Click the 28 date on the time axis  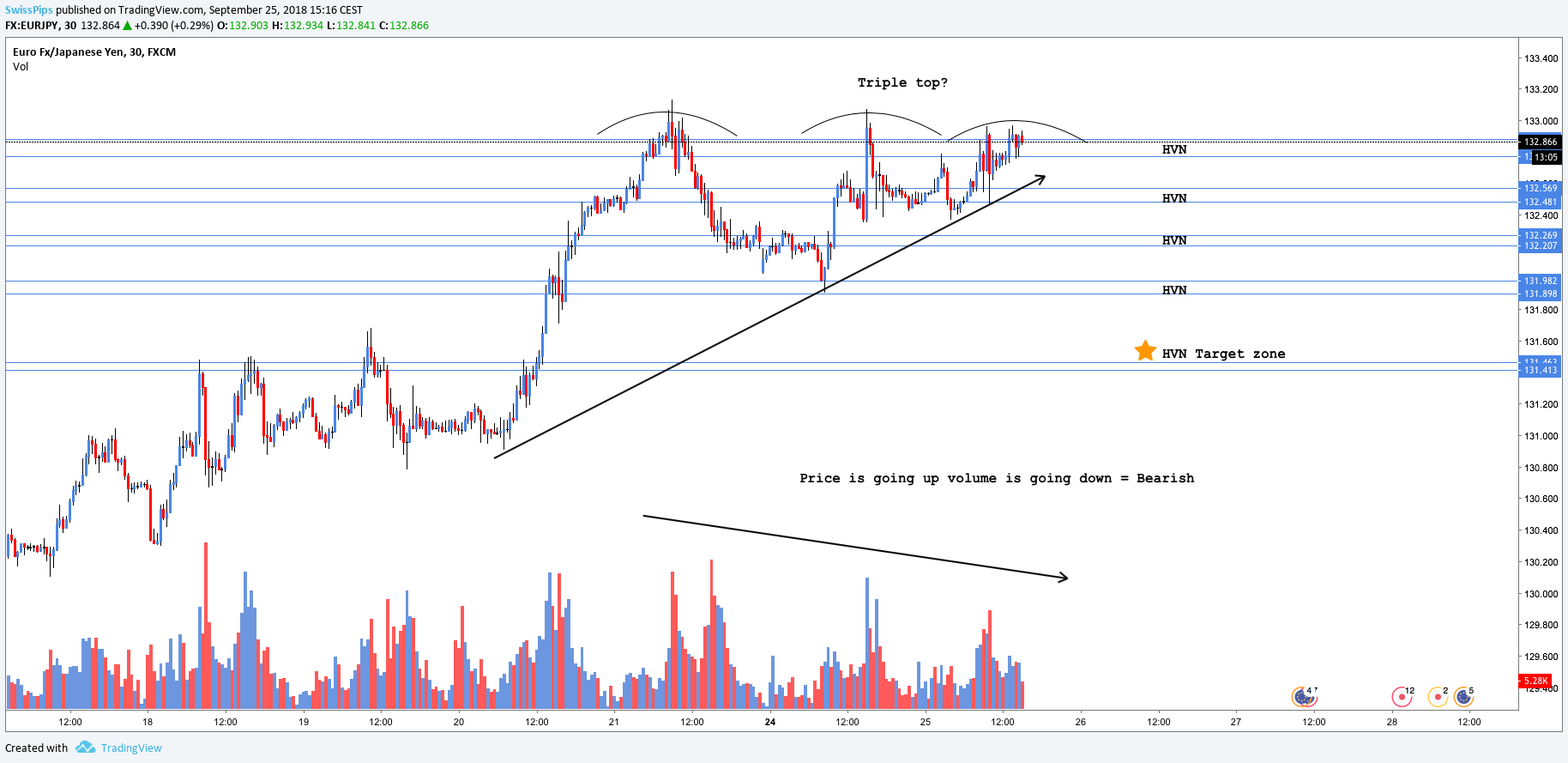[x=1392, y=722]
